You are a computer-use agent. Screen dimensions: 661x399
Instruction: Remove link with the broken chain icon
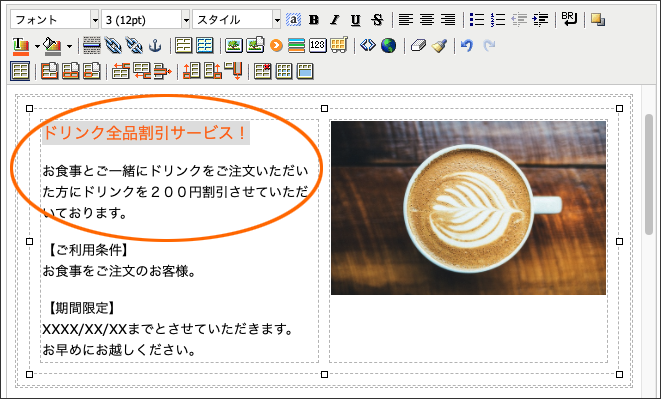pyautogui.click(x=134, y=46)
